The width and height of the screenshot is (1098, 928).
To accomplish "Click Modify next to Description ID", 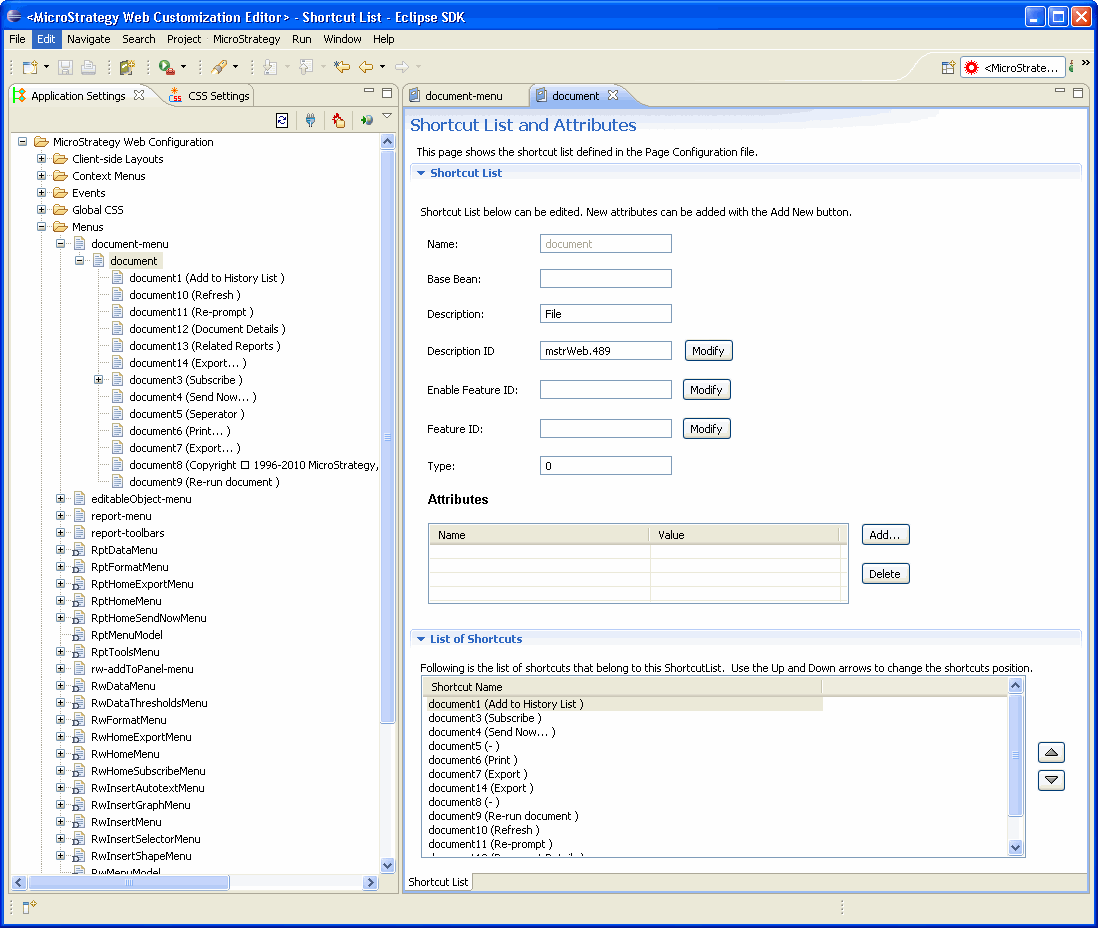I will pos(709,351).
